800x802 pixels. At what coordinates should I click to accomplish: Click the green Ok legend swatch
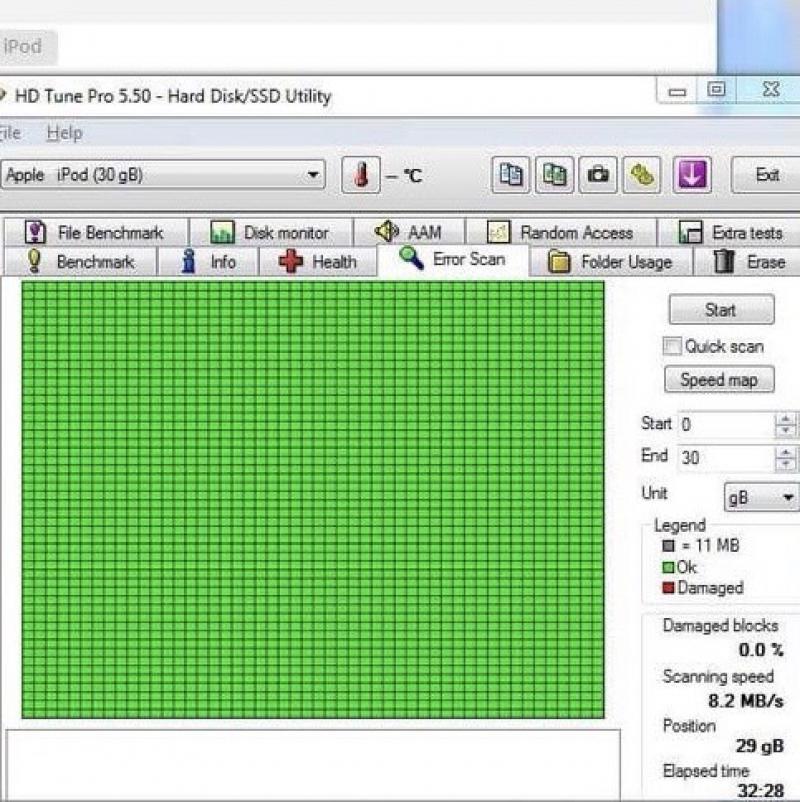(x=668, y=567)
